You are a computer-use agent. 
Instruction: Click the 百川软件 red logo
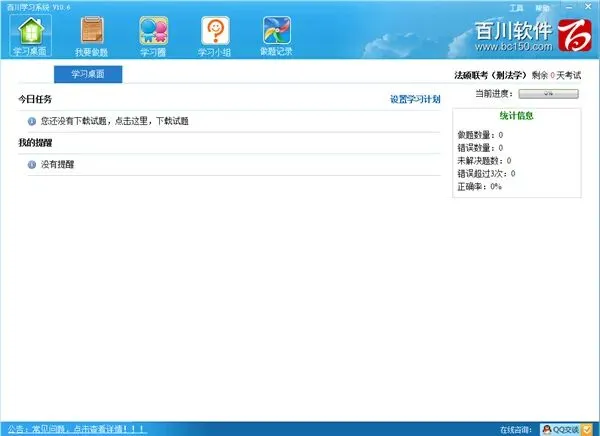(574, 36)
